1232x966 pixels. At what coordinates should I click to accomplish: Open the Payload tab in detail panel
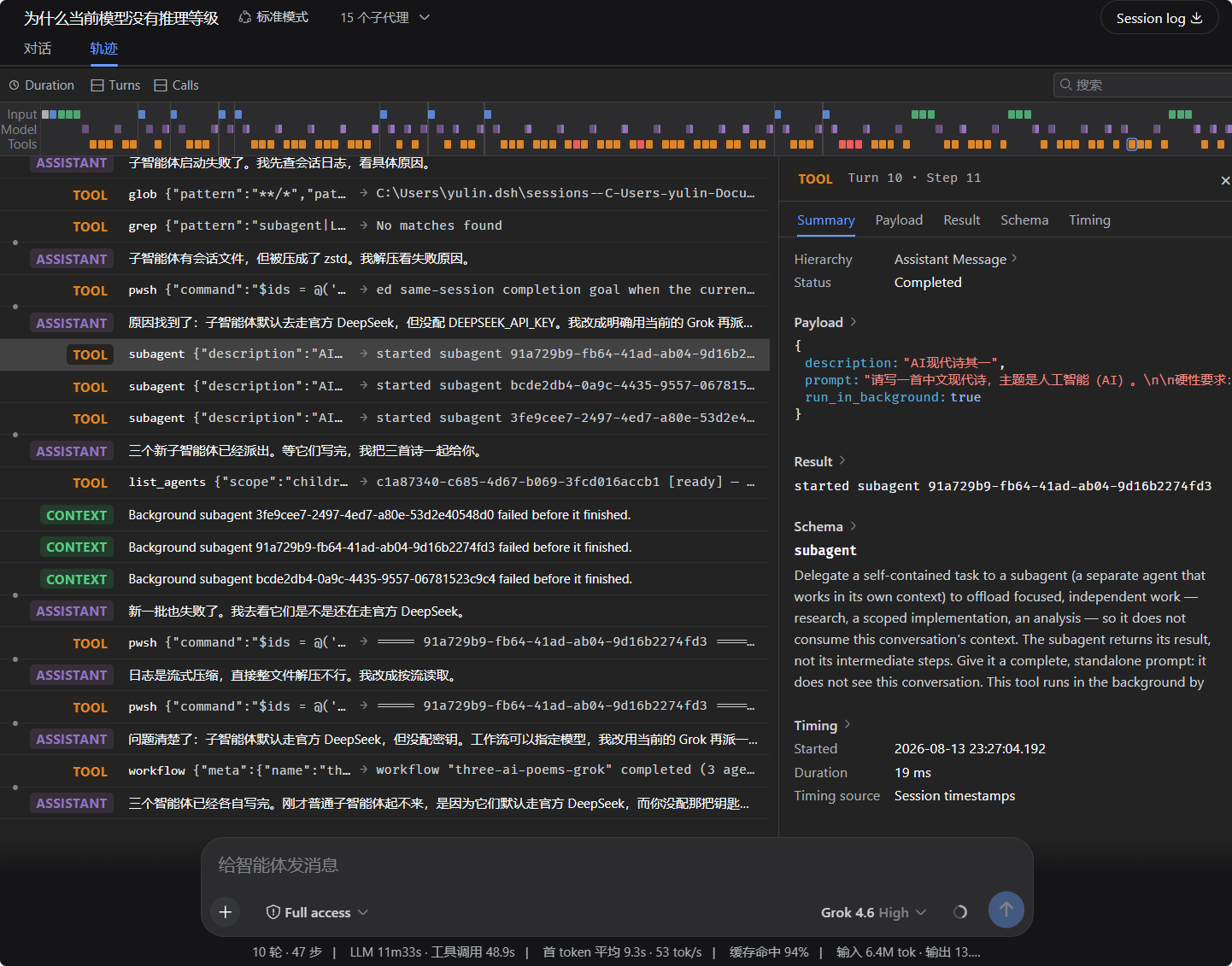coord(899,220)
